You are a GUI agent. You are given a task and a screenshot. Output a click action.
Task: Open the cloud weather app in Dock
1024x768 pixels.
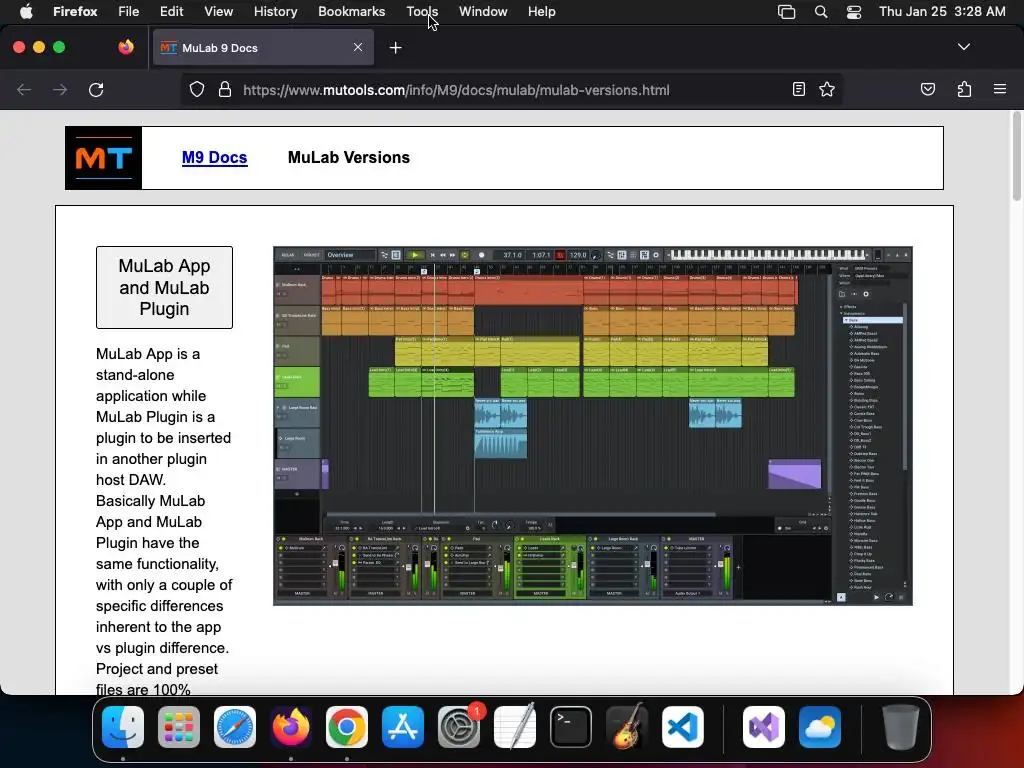coord(820,727)
